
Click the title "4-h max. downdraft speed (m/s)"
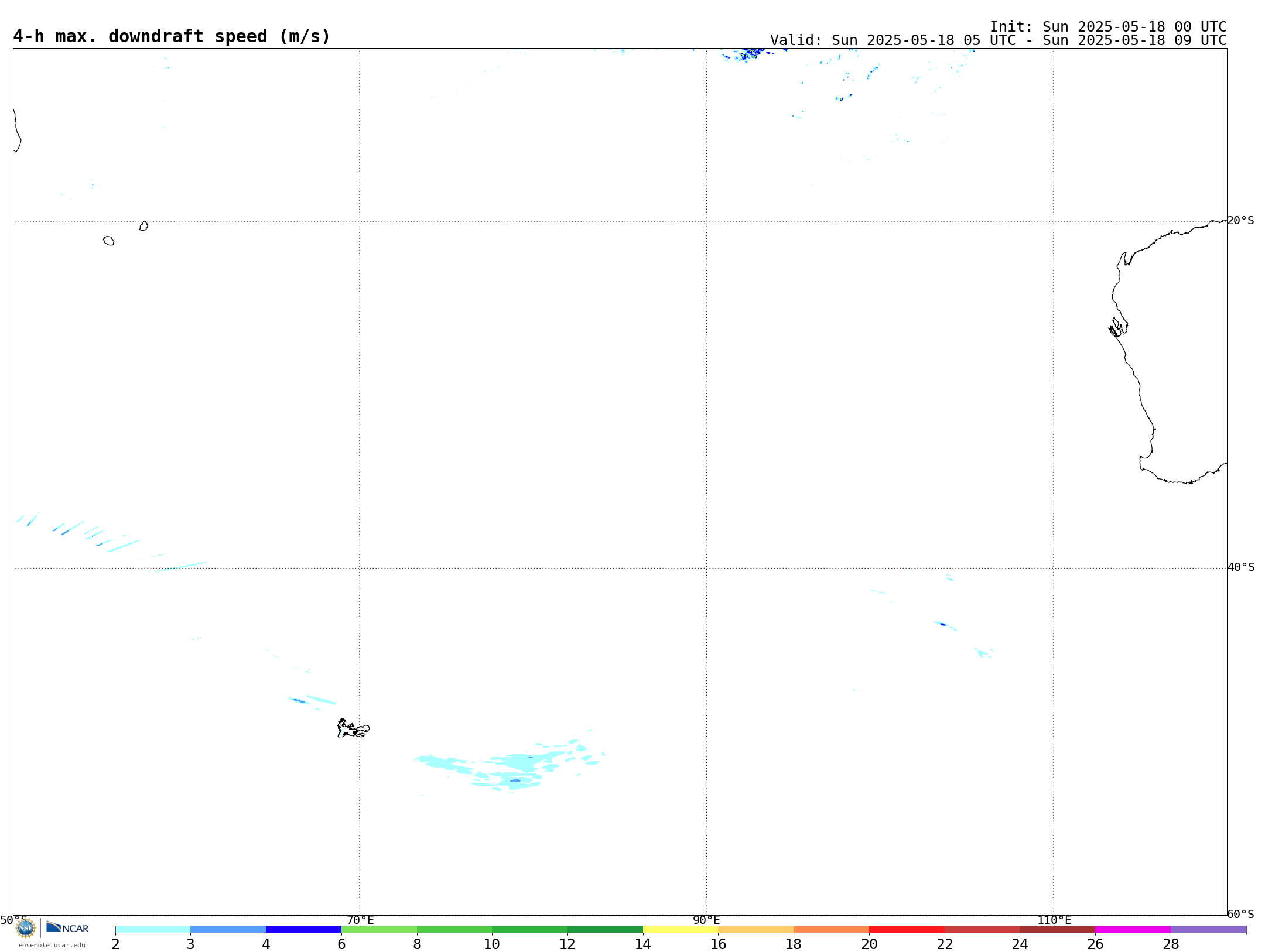(x=172, y=36)
